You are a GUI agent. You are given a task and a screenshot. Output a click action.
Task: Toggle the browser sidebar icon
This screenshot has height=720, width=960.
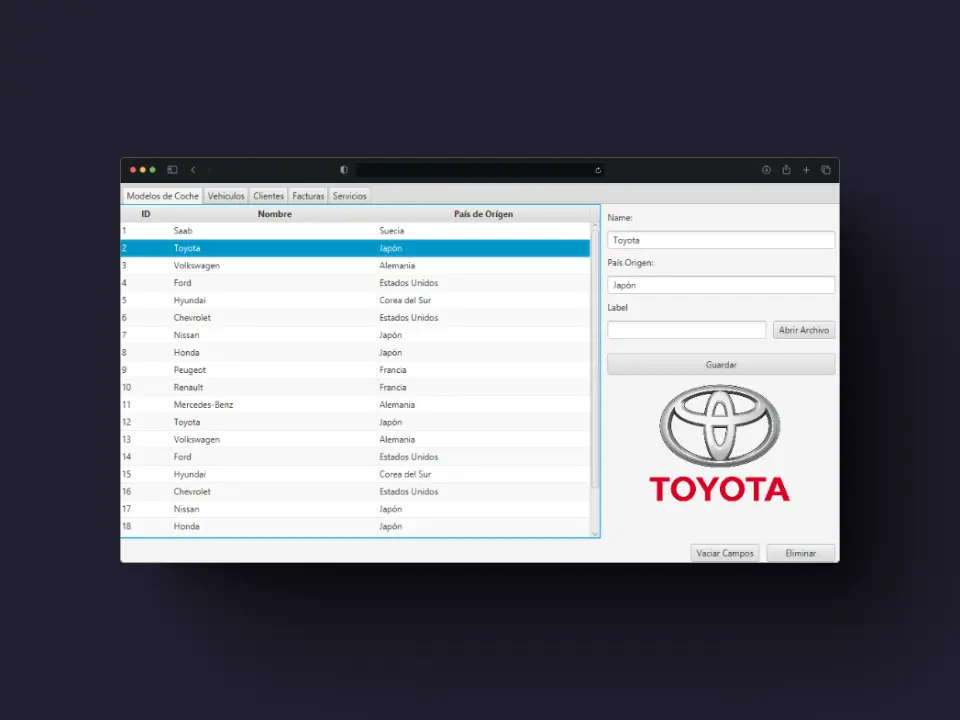coord(173,170)
